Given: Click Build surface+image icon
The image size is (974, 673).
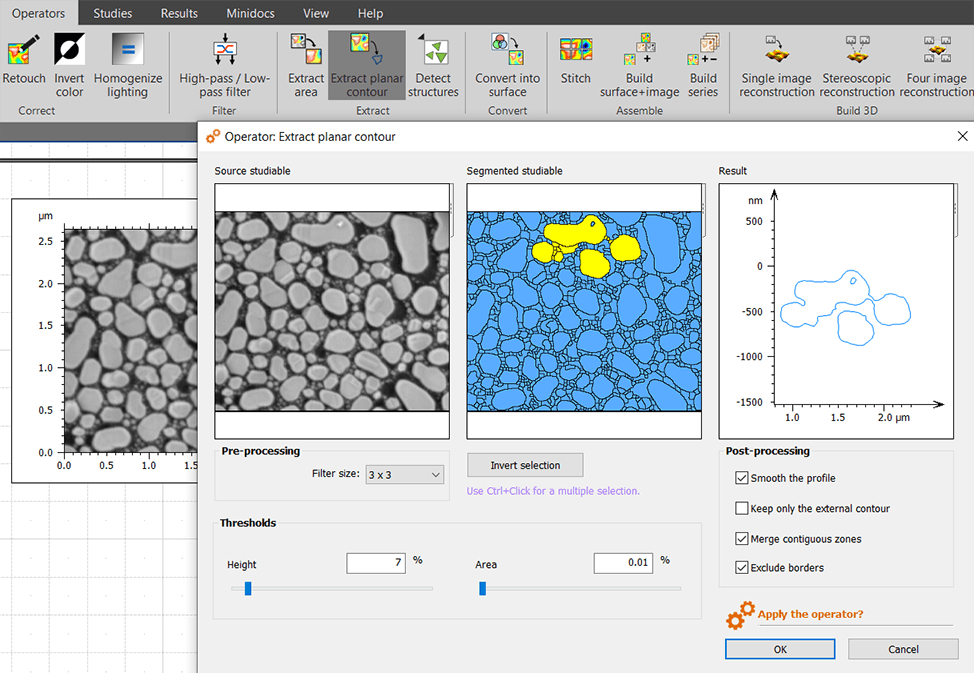Looking at the screenshot, I should coord(640,50).
